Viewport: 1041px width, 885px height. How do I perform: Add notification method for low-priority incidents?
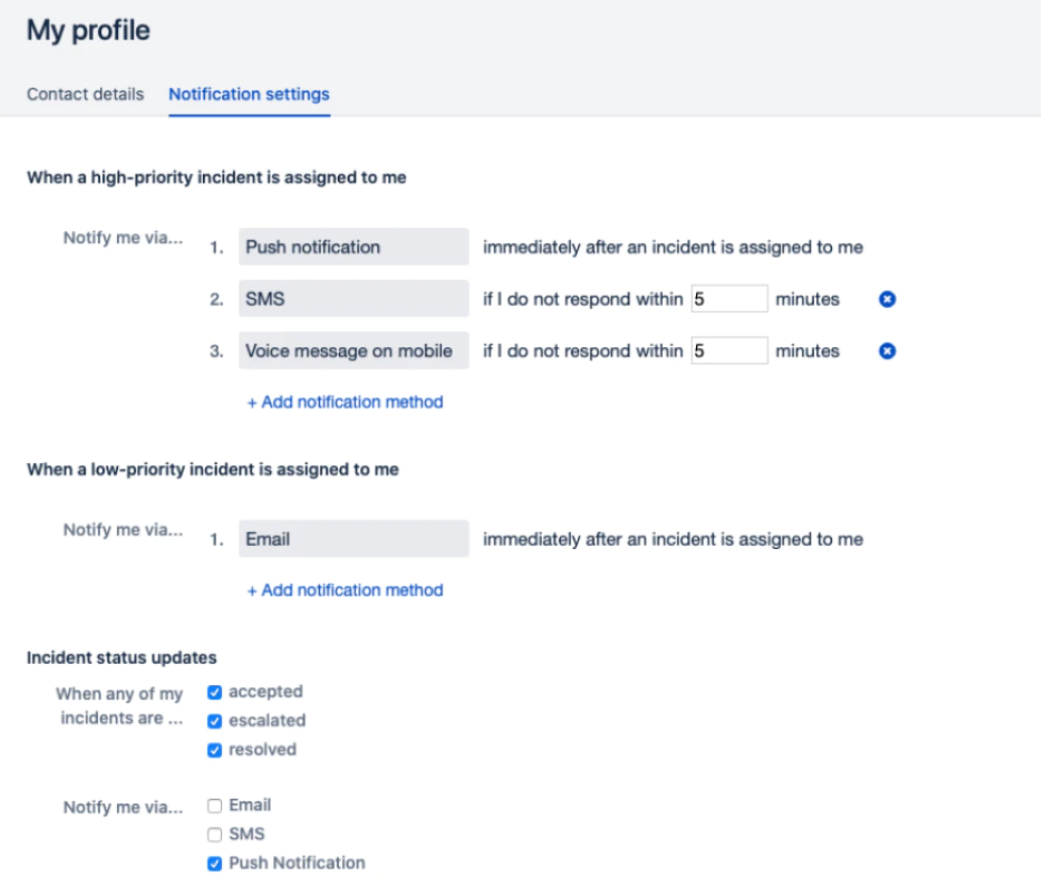(345, 590)
